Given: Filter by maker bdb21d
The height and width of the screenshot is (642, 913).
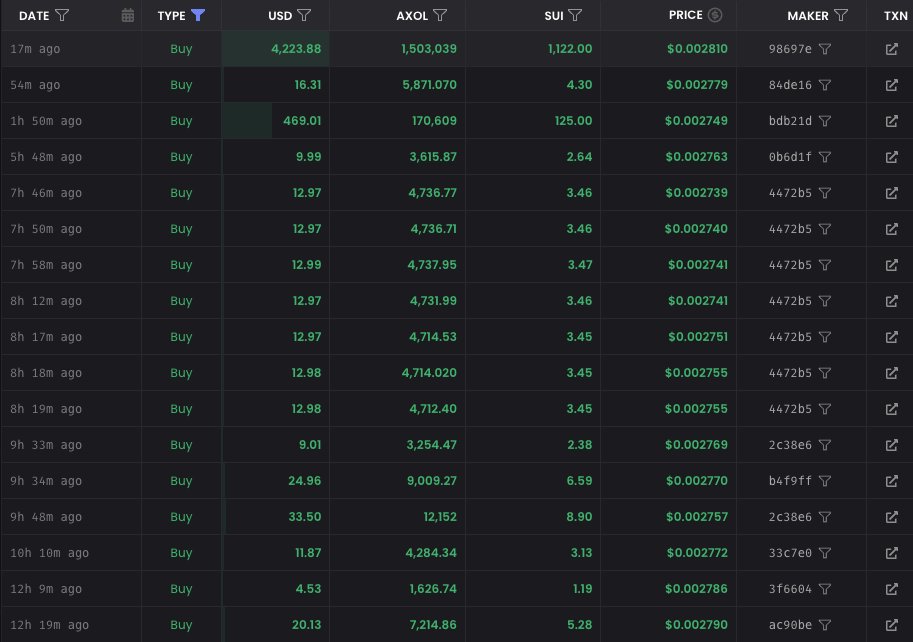Looking at the screenshot, I should click(x=824, y=121).
